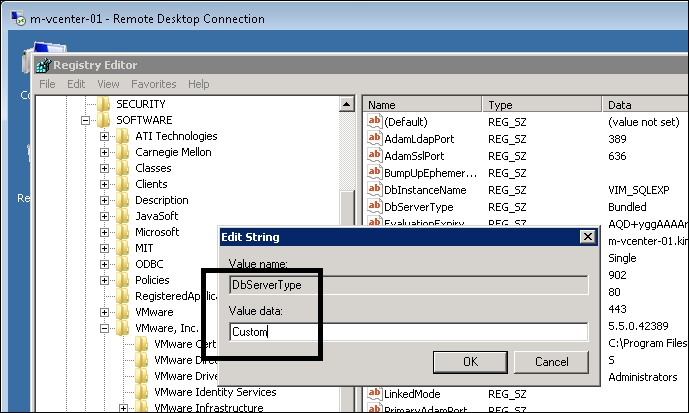Click the DbInstanceName string value icon
689x413 pixels.
(374, 189)
